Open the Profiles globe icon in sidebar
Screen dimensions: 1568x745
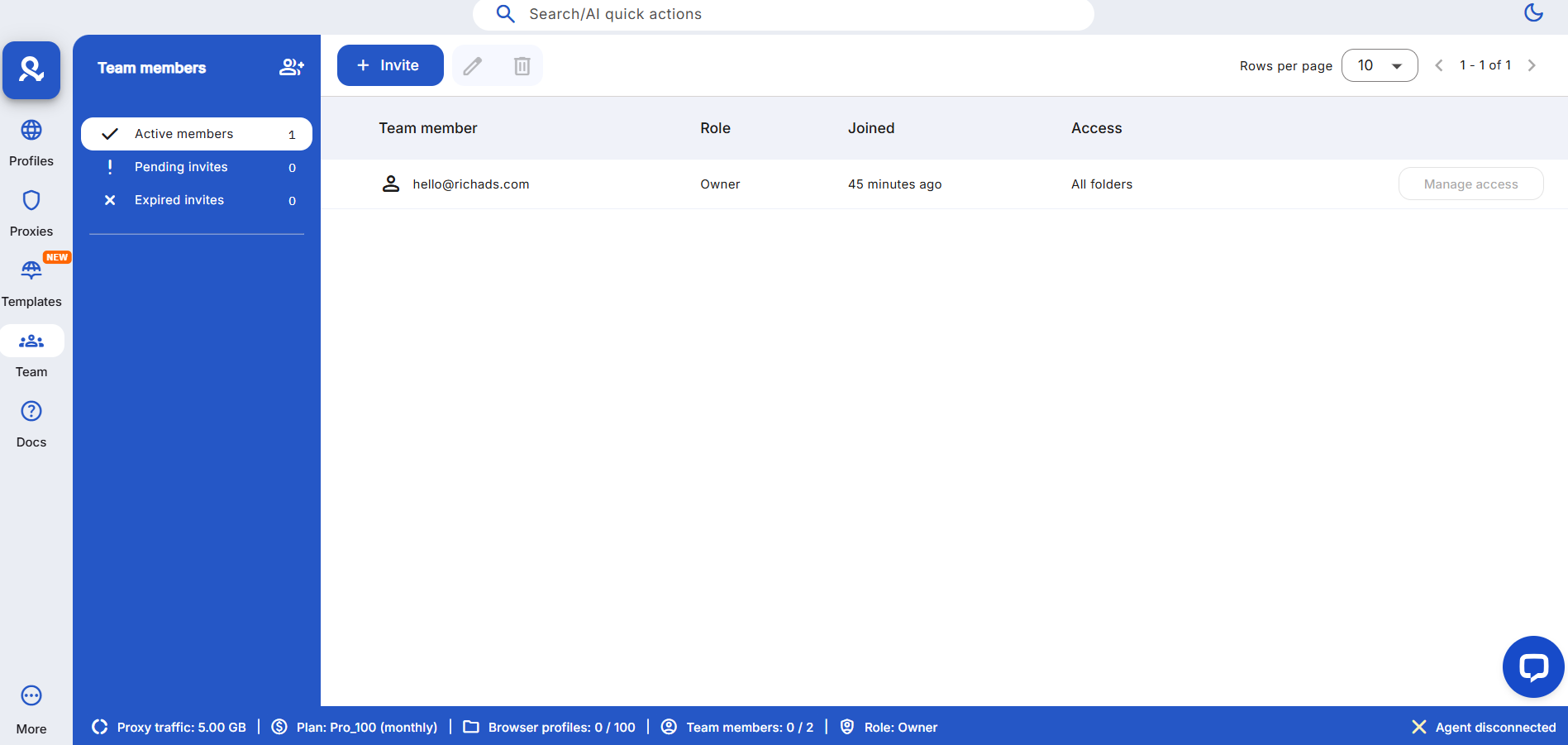[x=31, y=131]
